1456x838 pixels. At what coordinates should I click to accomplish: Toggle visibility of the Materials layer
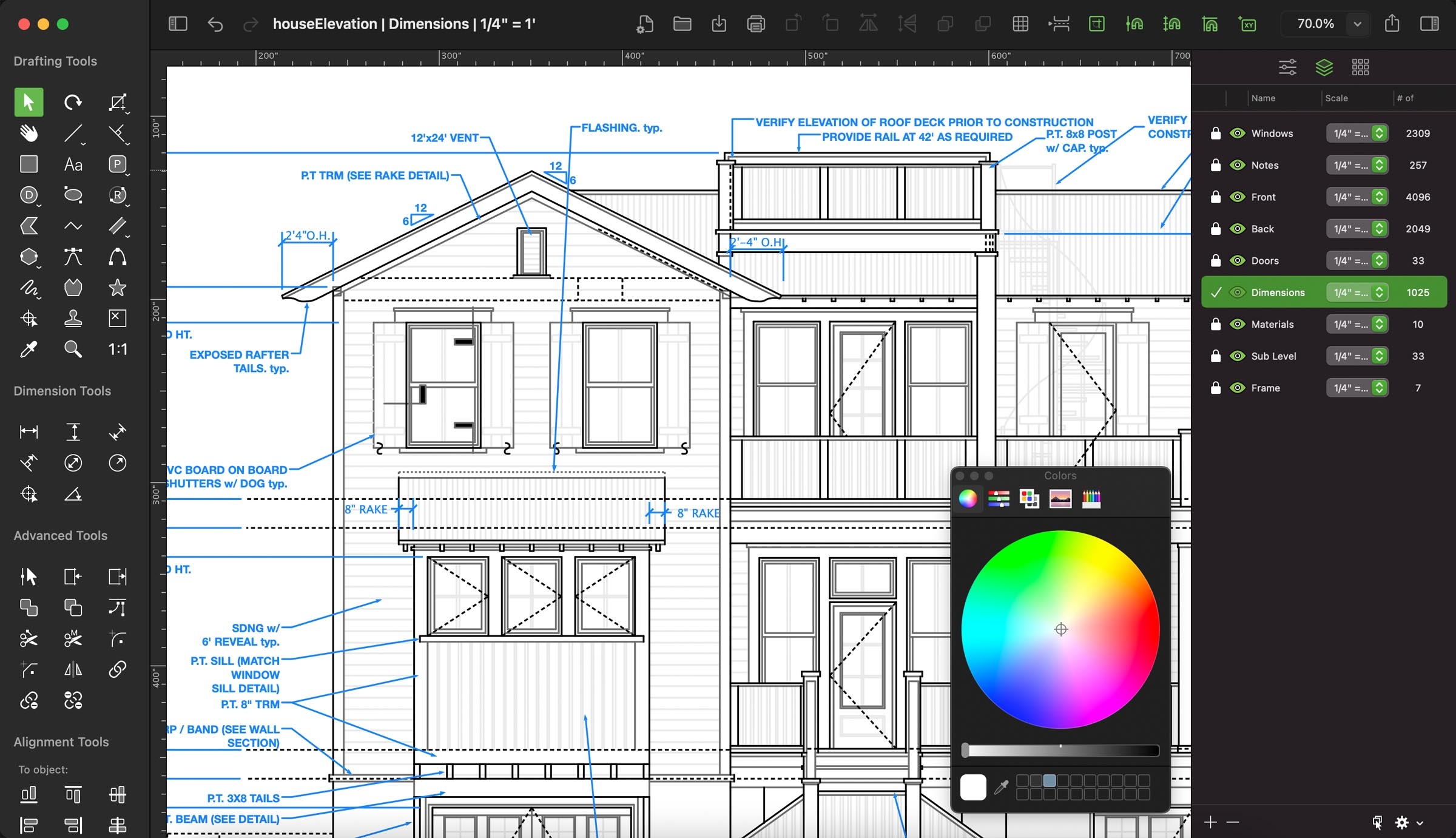tap(1237, 324)
